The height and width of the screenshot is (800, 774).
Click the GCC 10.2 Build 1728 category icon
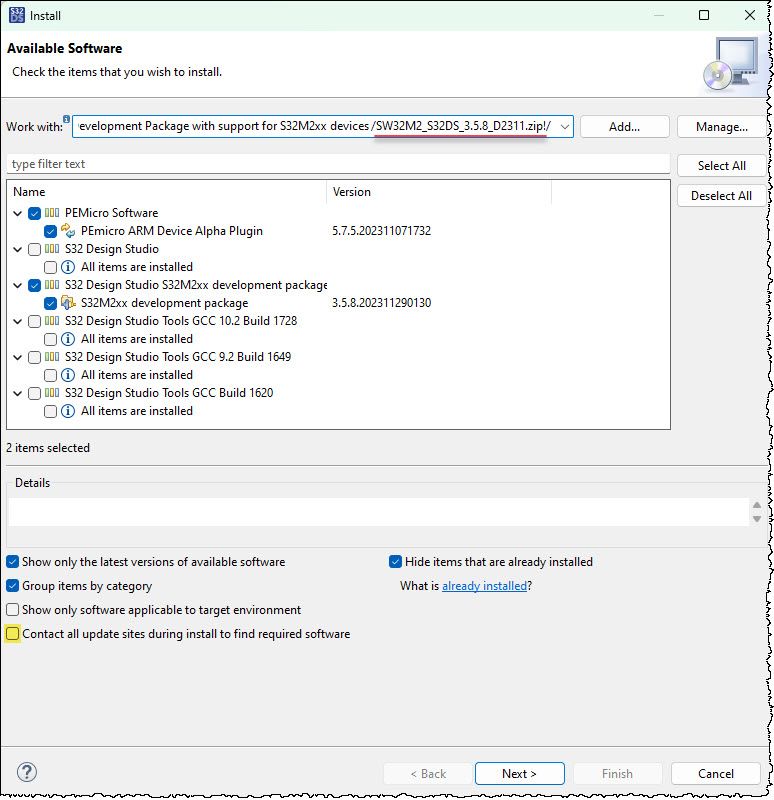(x=52, y=321)
